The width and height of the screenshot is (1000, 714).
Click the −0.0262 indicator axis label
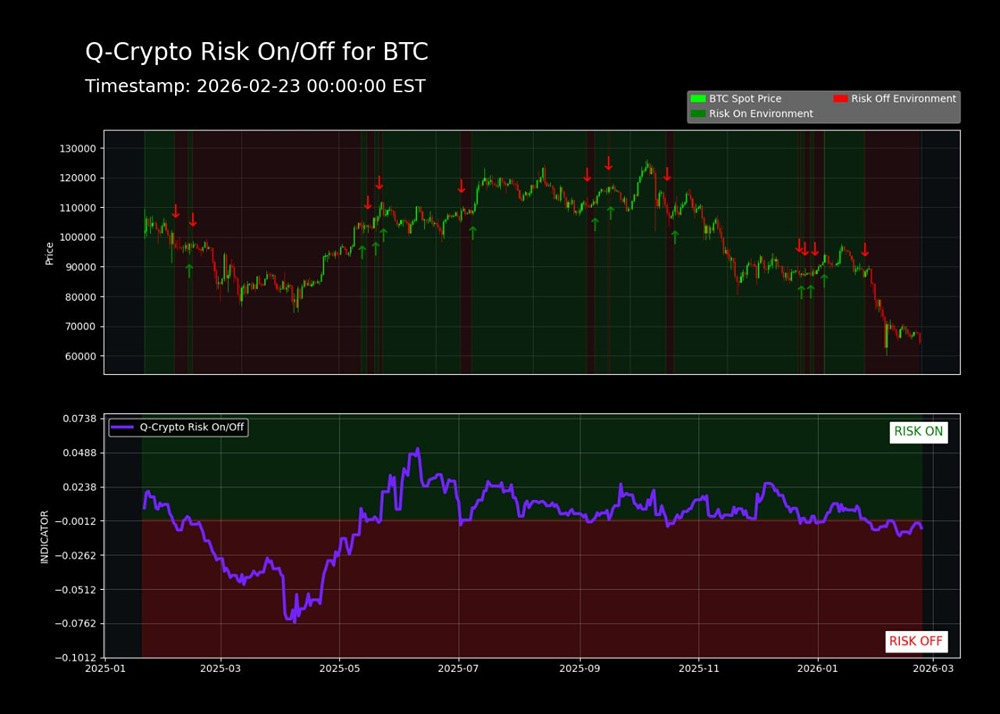pos(76,555)
